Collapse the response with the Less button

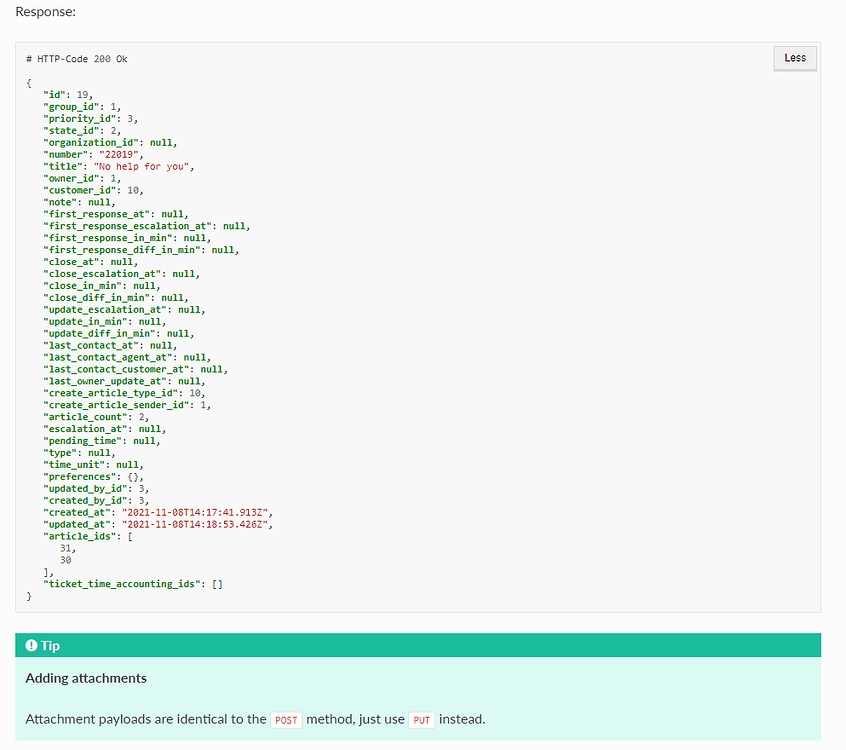pos(795,58)
